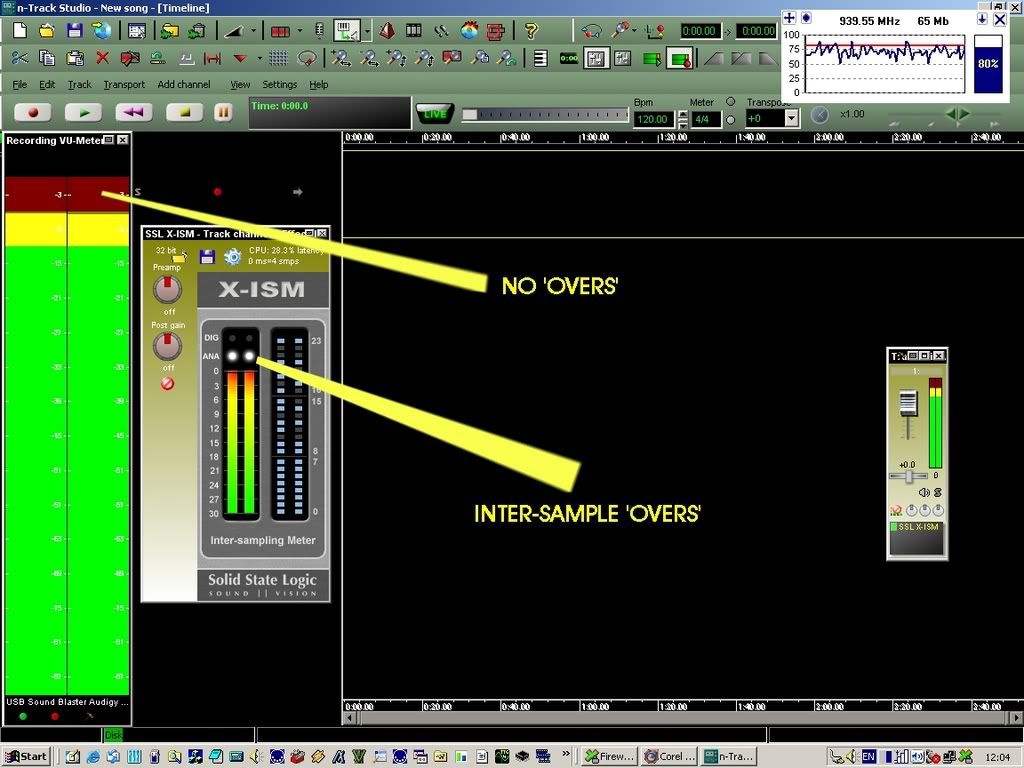Click the Post gain knob in SSL X-ISM
This screenshot has height=768, width=1024.
click(x=167, y=346)
